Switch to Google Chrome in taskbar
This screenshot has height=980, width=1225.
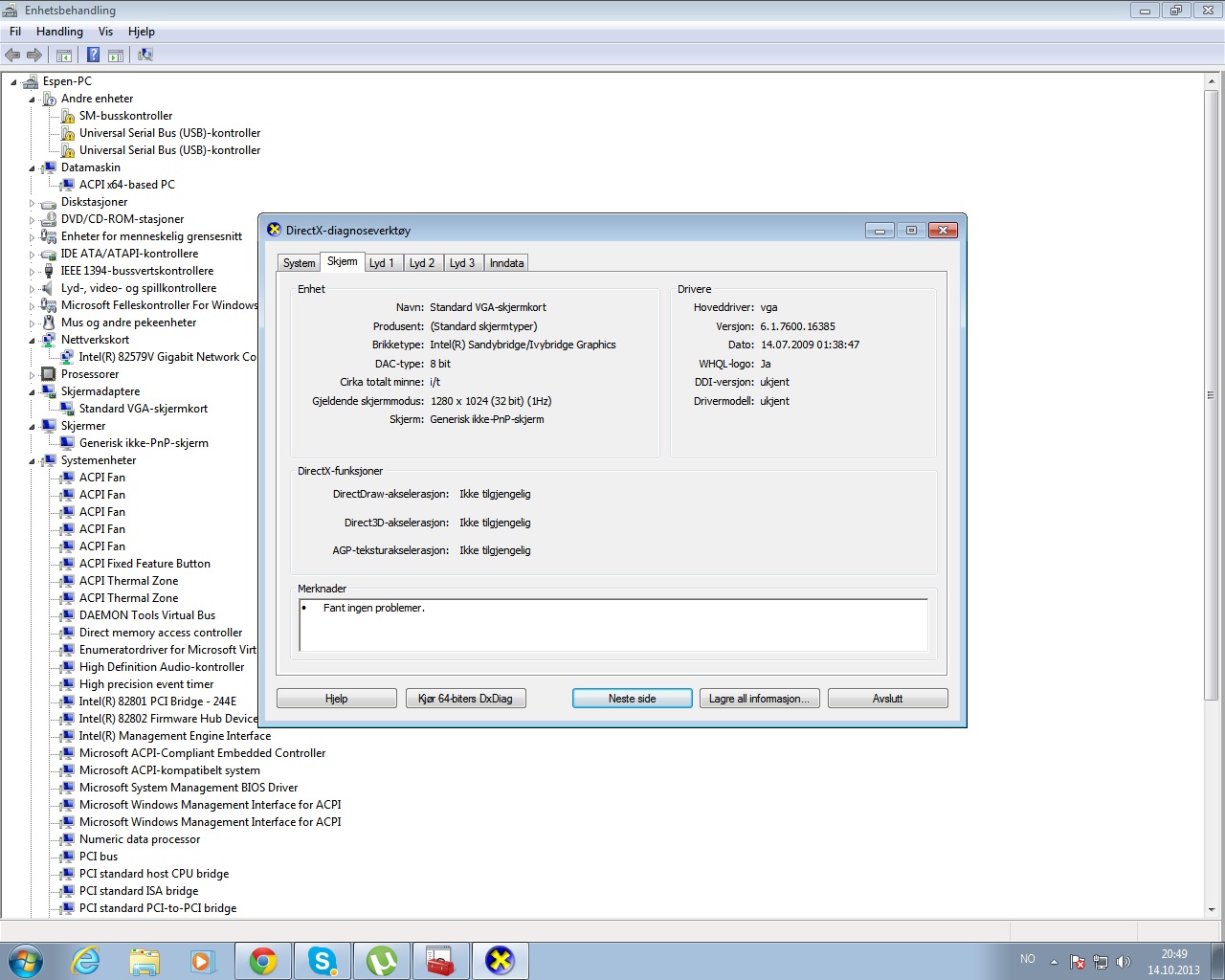tap(263, 960)
